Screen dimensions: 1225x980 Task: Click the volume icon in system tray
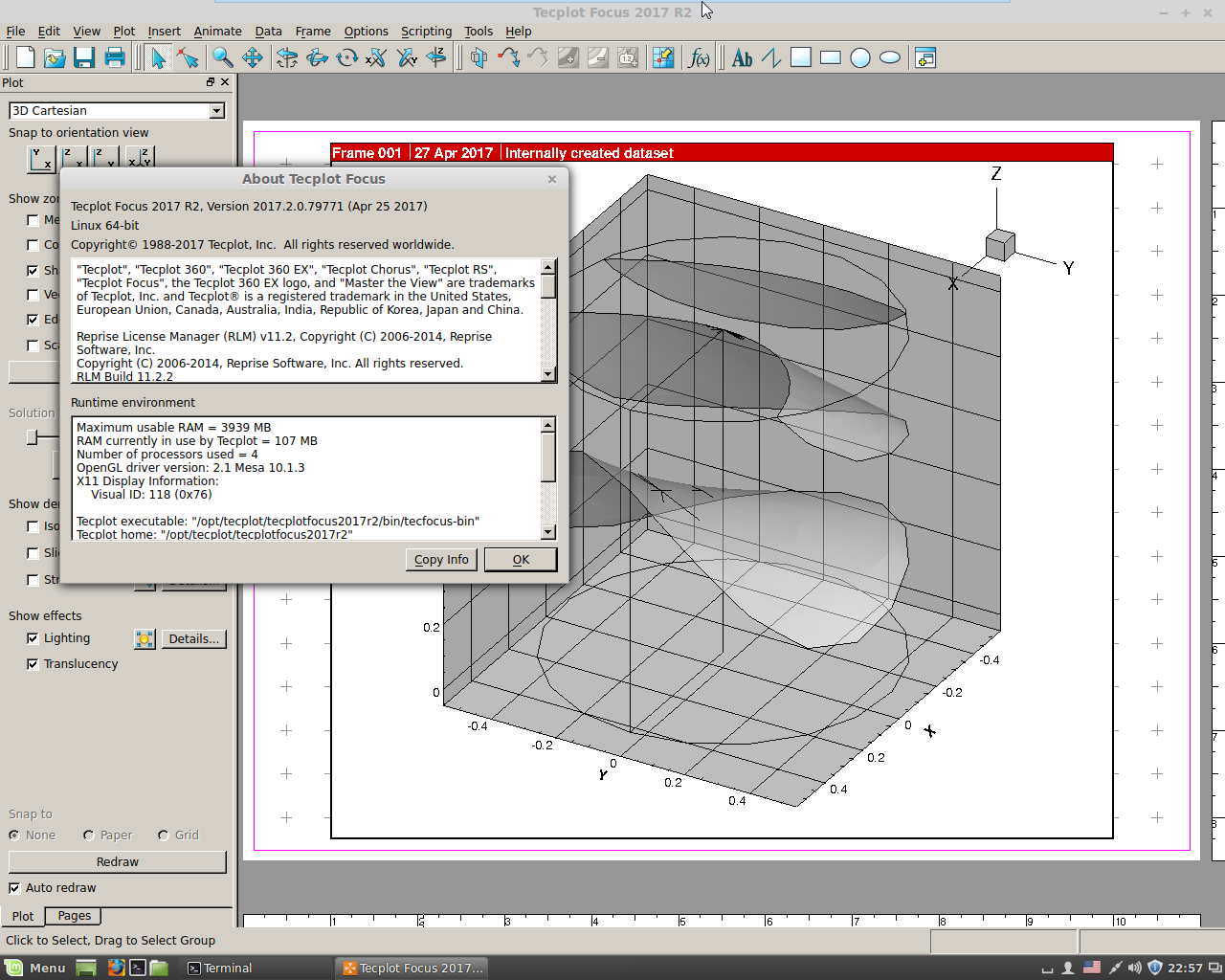[x=1134, y=968]
